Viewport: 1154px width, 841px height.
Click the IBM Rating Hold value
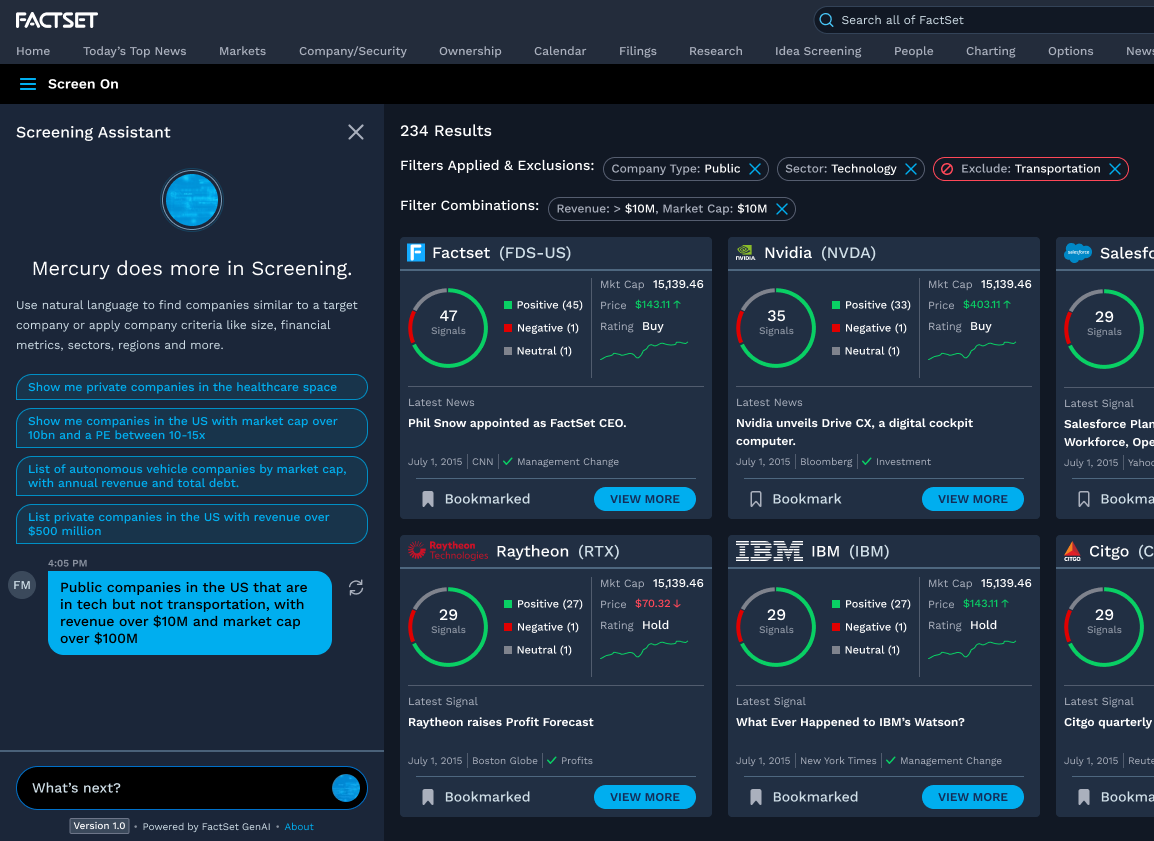[x=983, y=625]
